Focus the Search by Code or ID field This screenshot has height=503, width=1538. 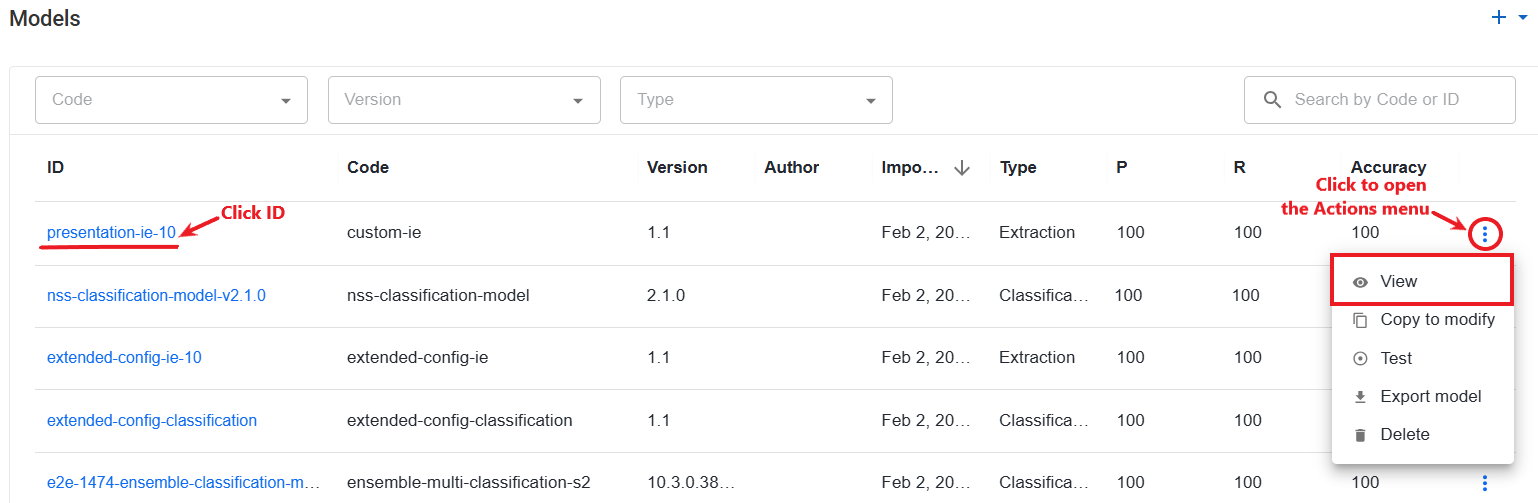tap(1380, 100)
